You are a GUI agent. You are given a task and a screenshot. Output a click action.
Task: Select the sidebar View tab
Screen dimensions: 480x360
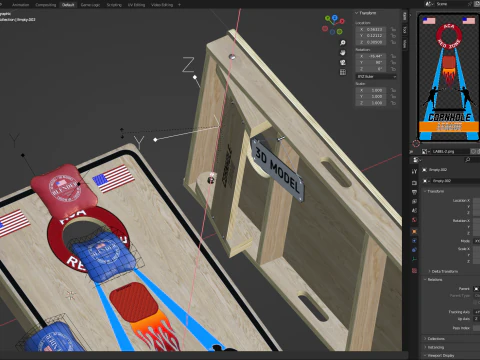point(405,44)
